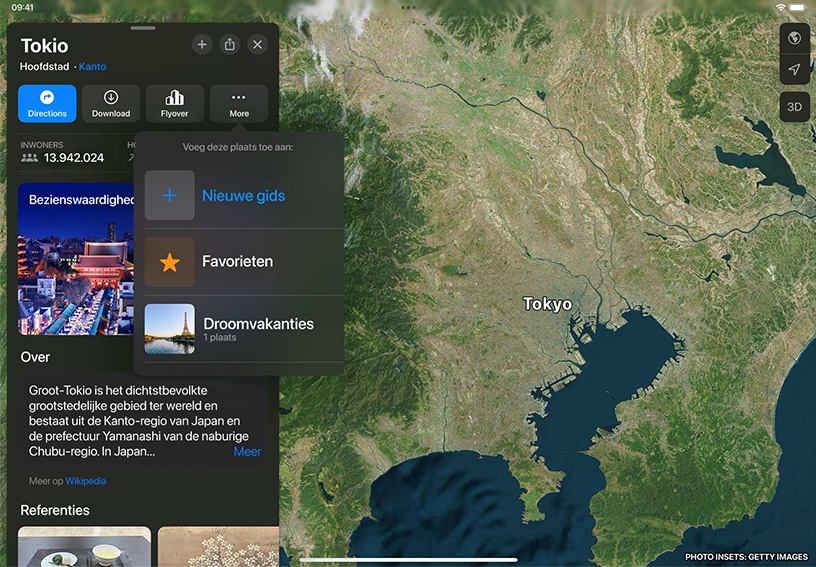Tap the Tokyo label on map
Image resolution: width=816 pixels, height=567 pixels.
tap(547, 304)
